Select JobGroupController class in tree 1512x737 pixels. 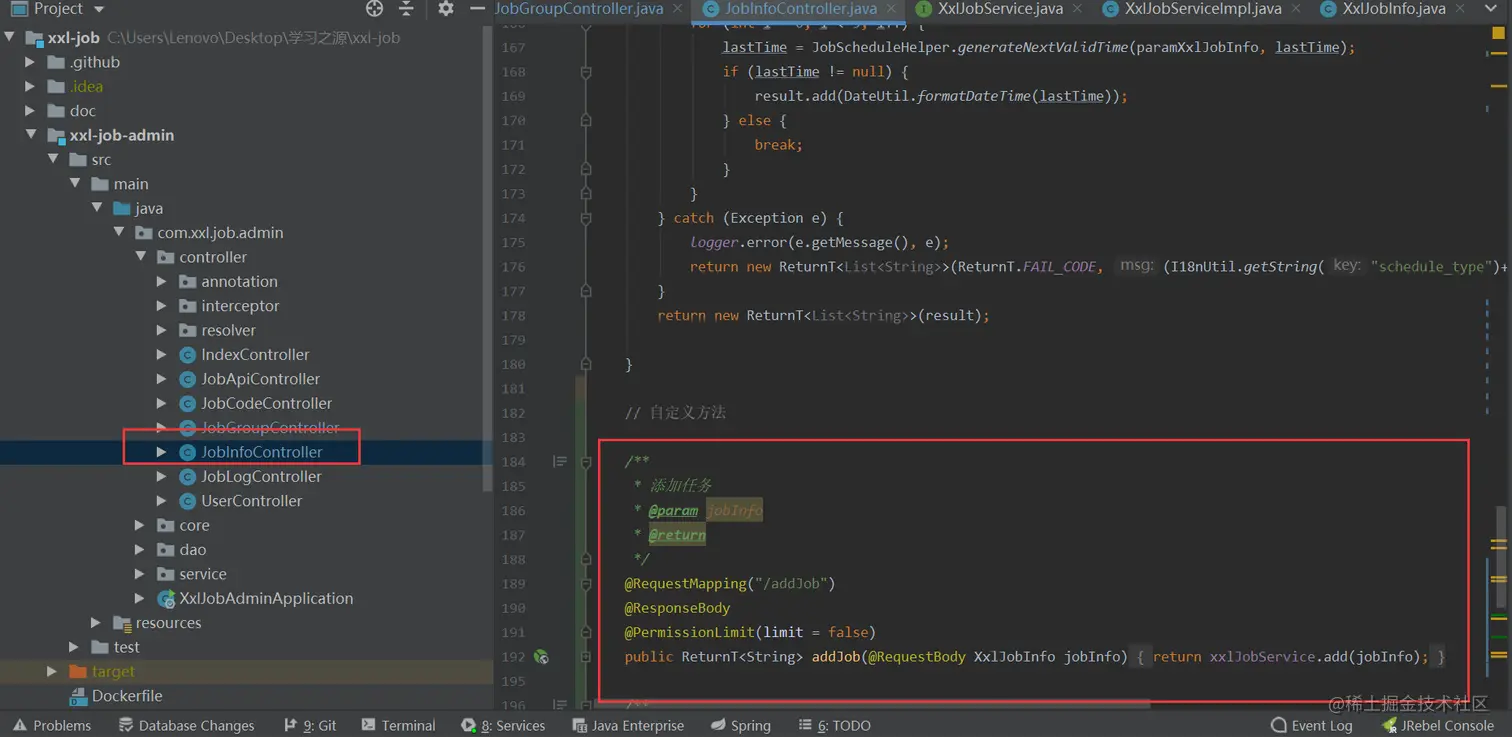tap(270, 428)
